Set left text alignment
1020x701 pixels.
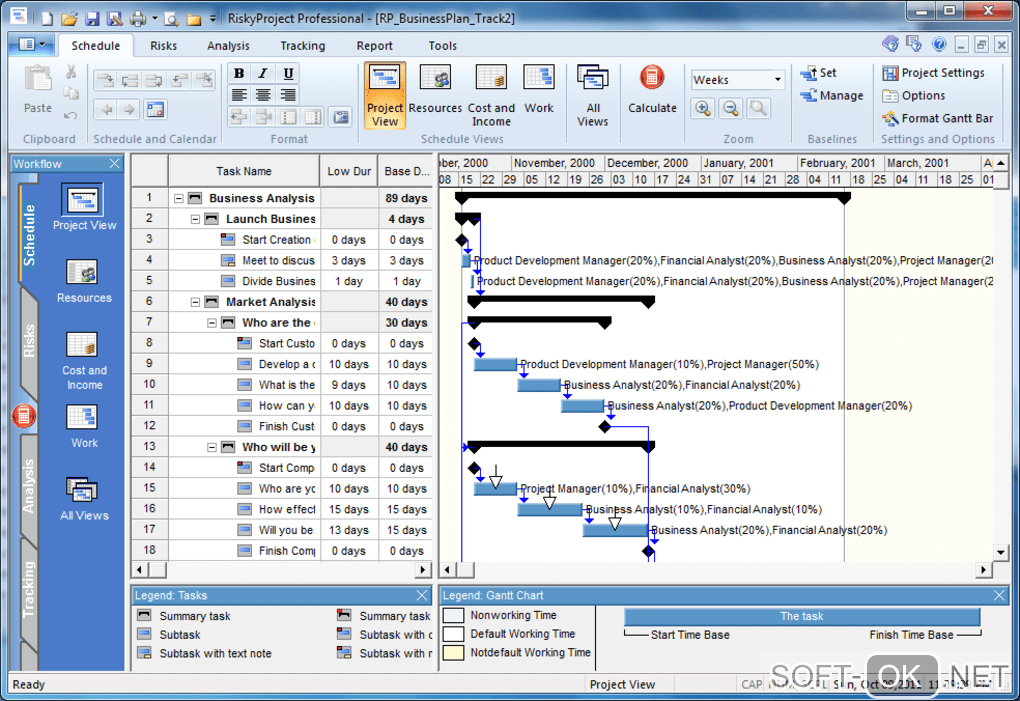[x=239, y=95]
